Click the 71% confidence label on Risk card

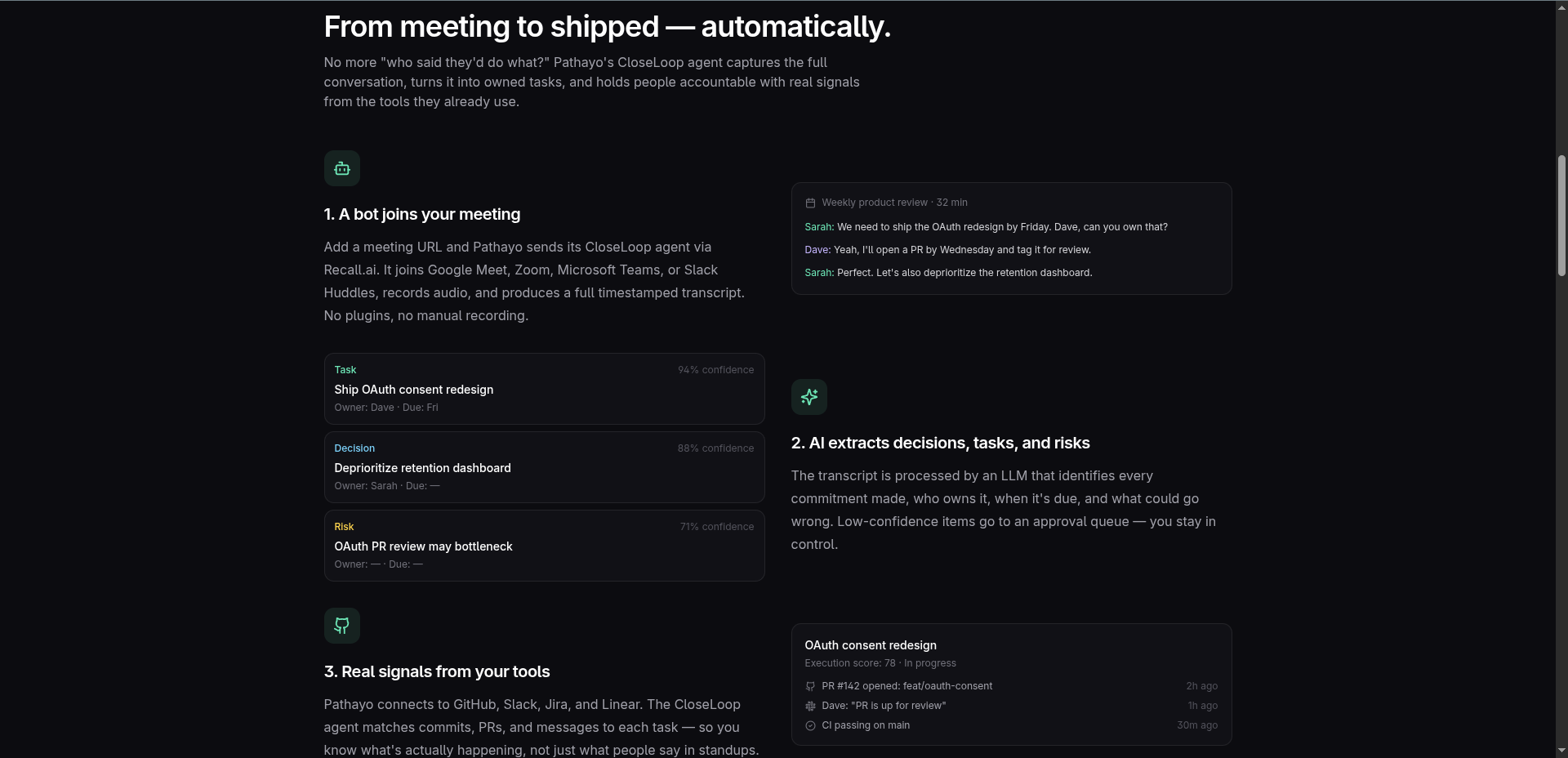716,527
